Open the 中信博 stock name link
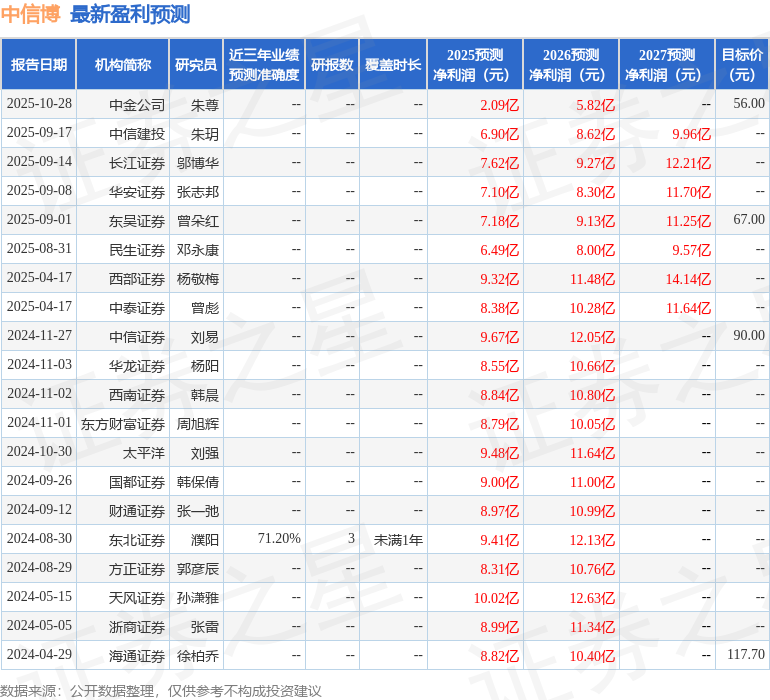This screenshot has width=770, height=700. (30, 14)
